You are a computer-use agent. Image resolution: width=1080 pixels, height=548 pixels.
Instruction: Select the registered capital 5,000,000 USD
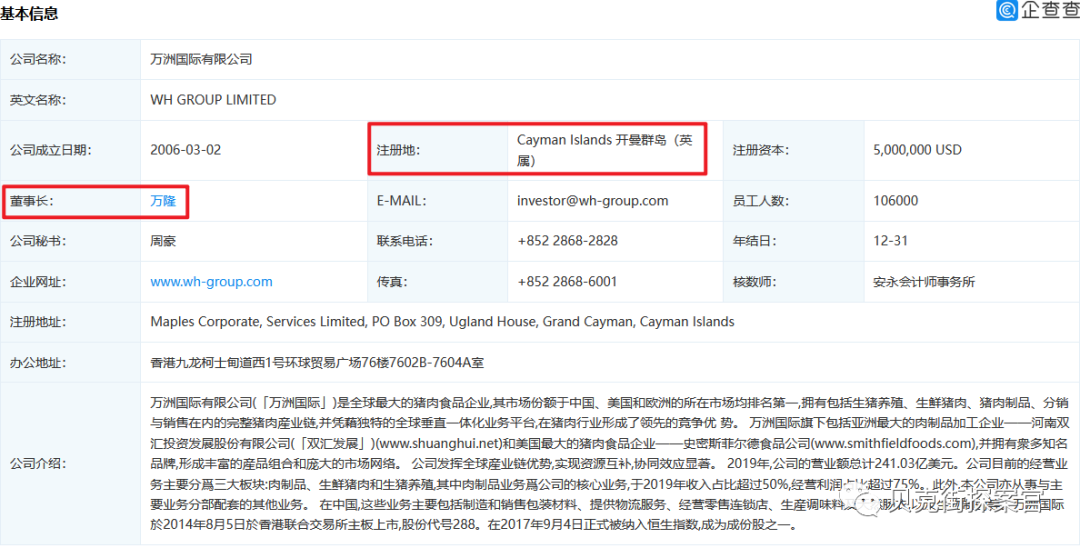[x=917, y=150]
